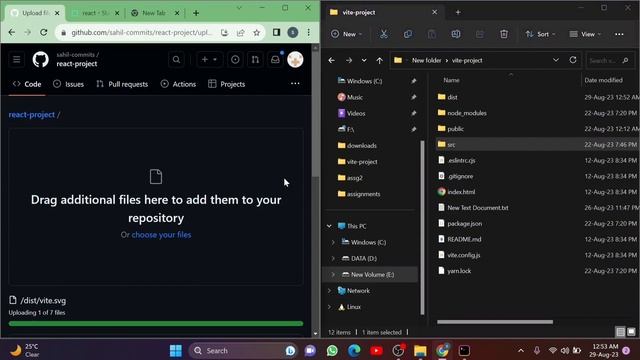The width and height of the screenshot is (640, 360).
Task: Open GitHub notifications inbox
Action: pyautogui.click(x=275, y=60)
